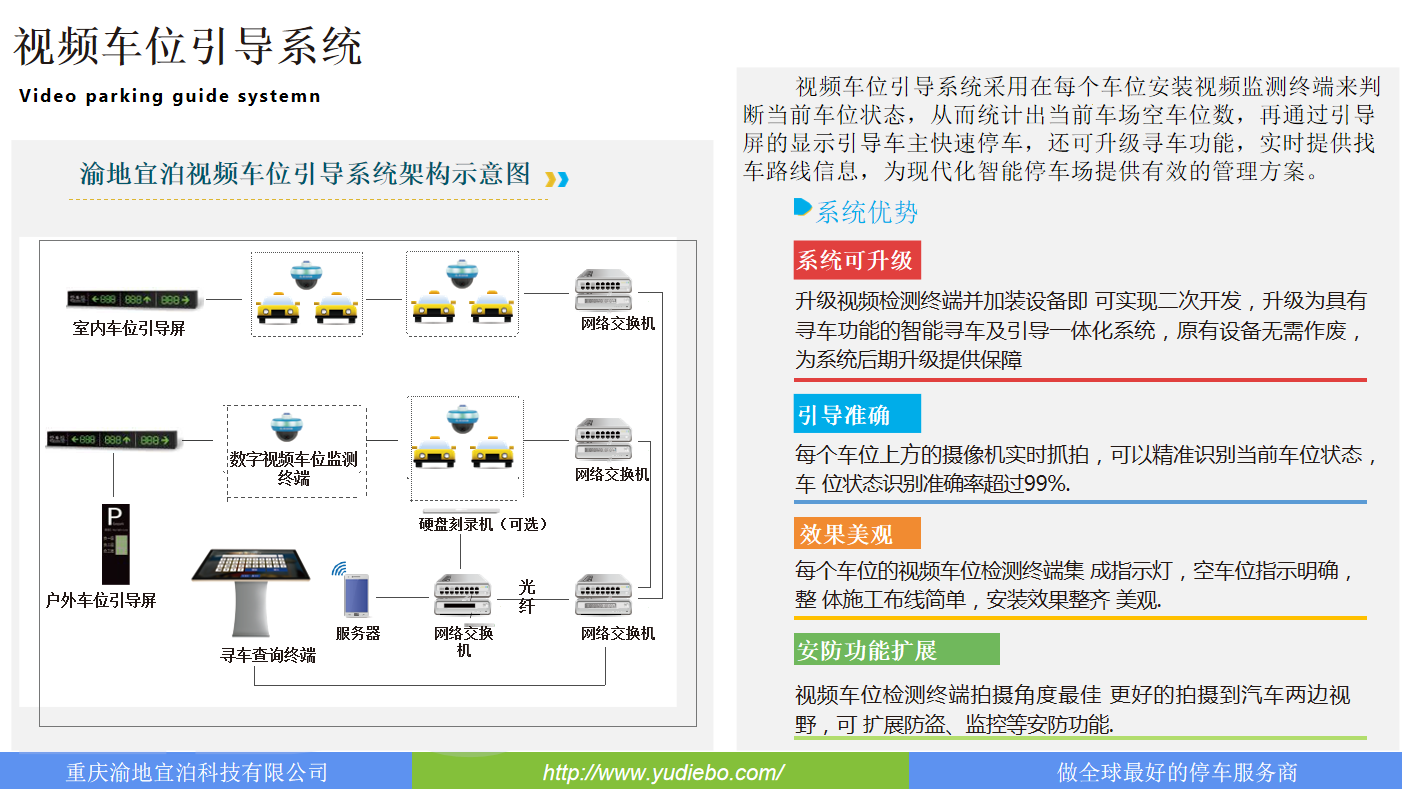Open the www.yudiebo.com link in the footer
The image size is (1402, 789).
[662, 772]
